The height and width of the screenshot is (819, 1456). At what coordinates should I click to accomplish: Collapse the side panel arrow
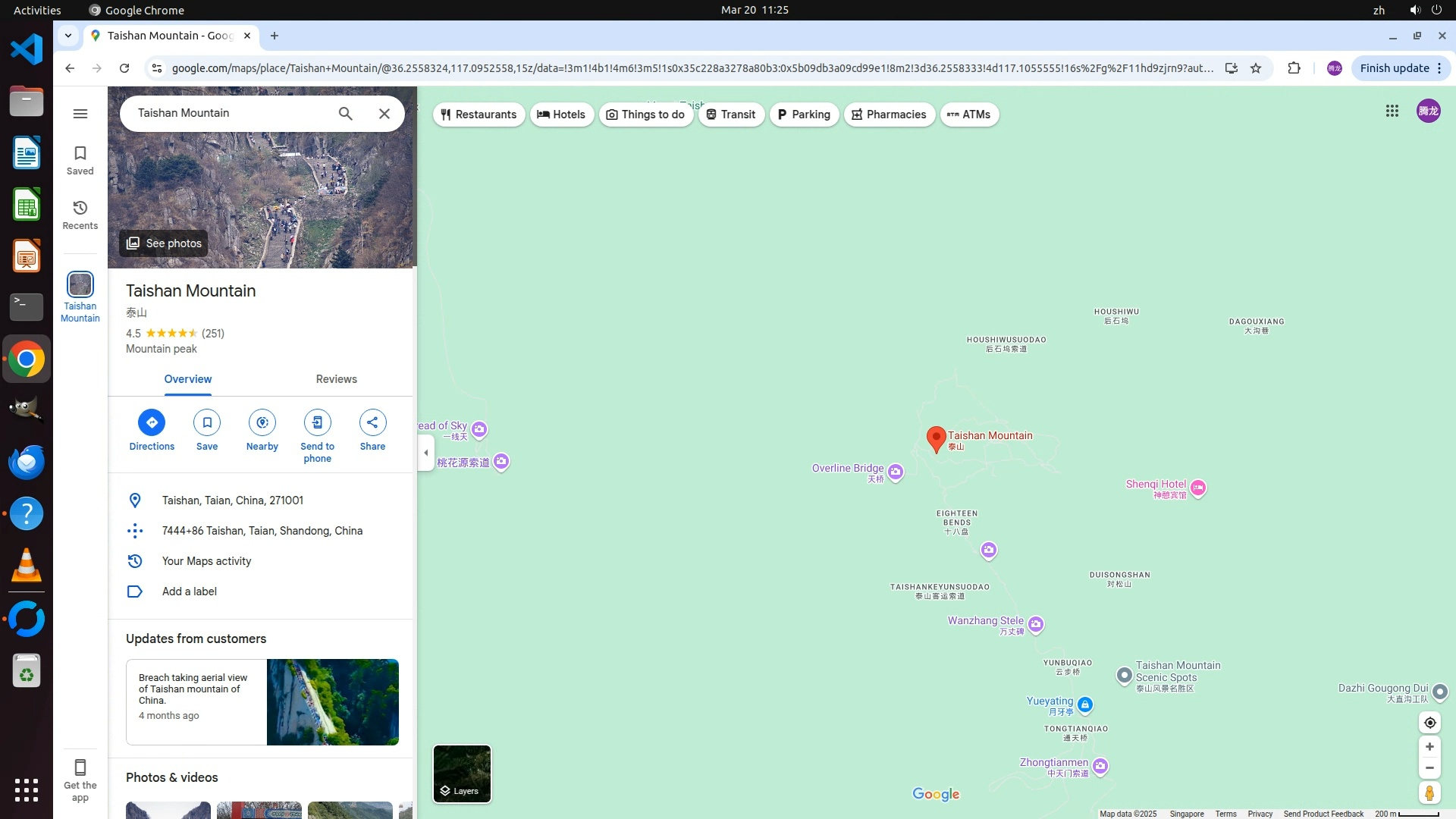tap(426, 453)
